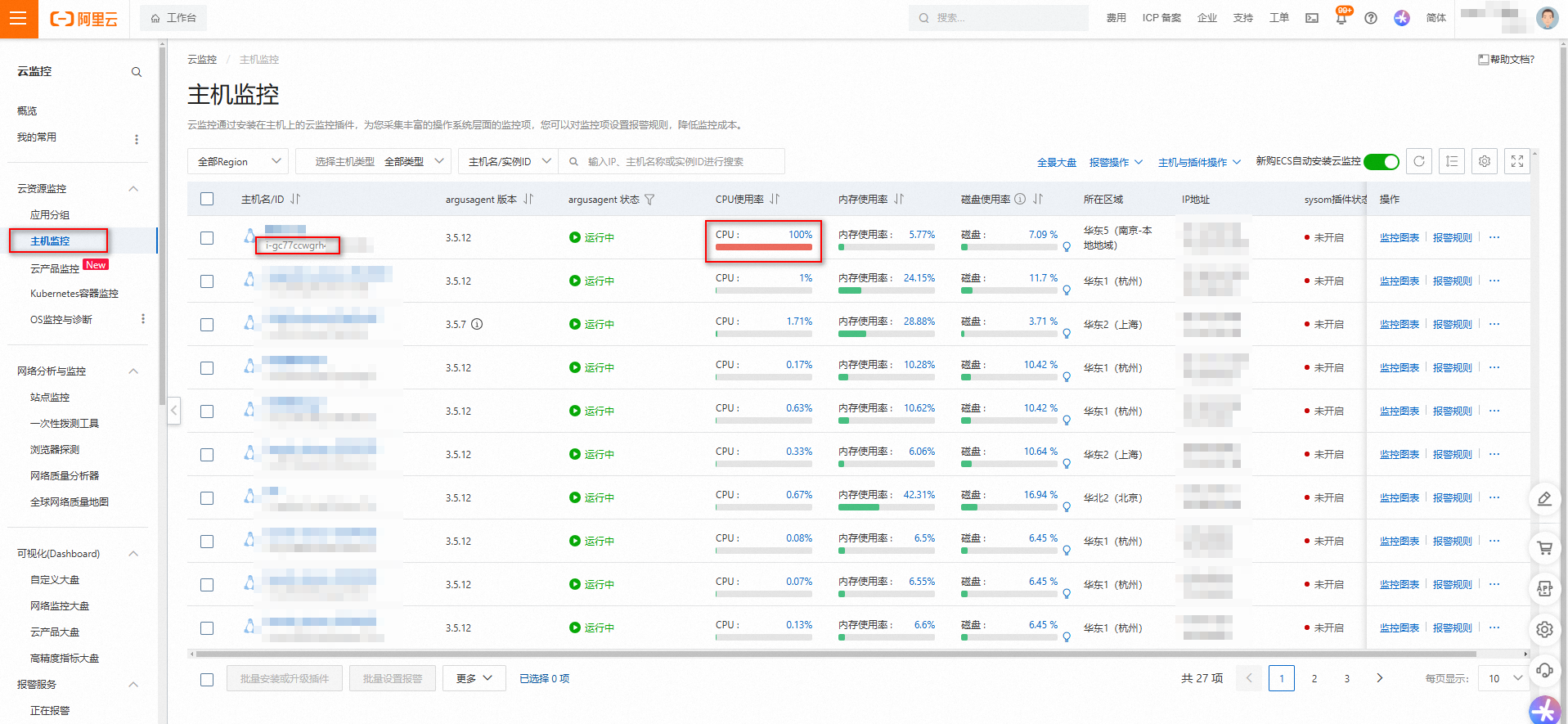Open column settings gear icon
The image size is (1568, 724).
coord(1485,161)
